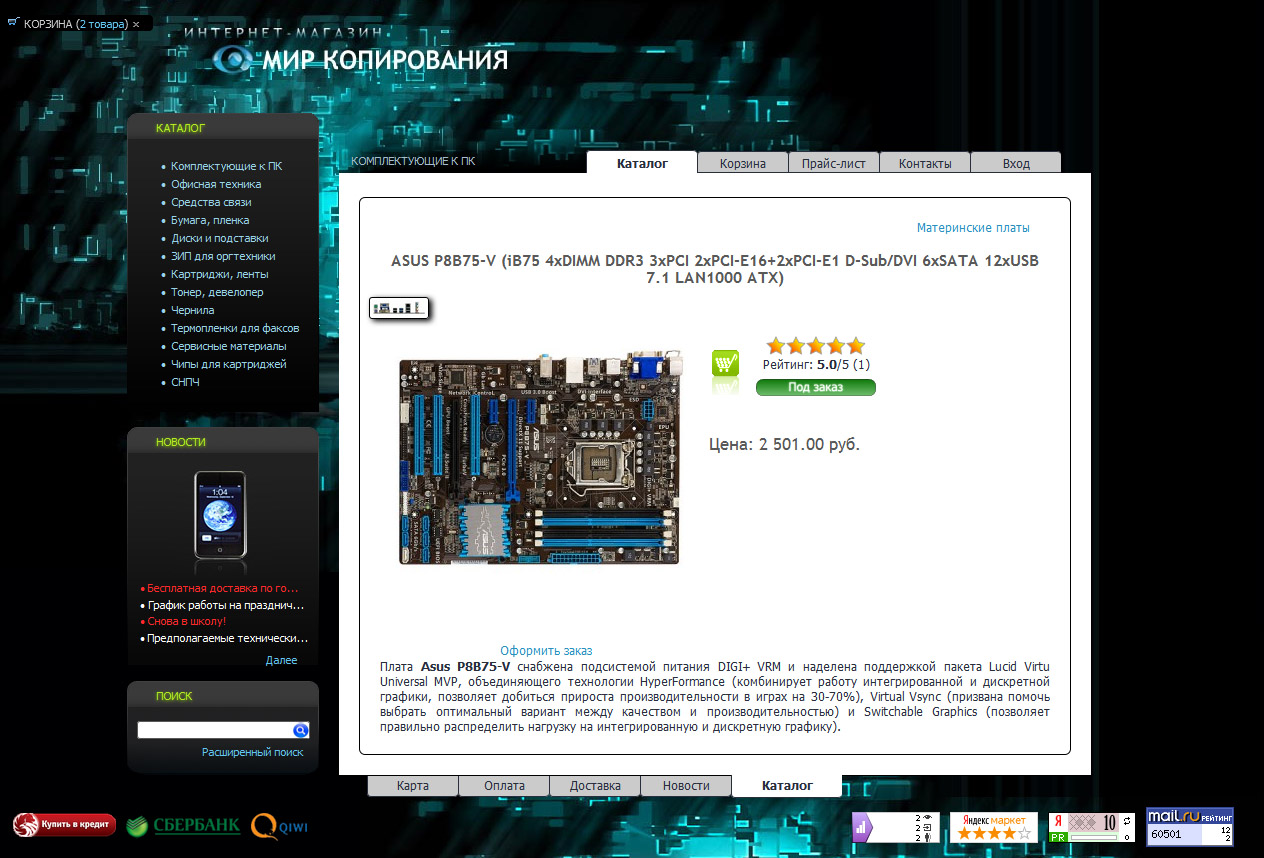Rate the product with the fifth star
Screen dimensions: 1264x858
coord(855,346)
